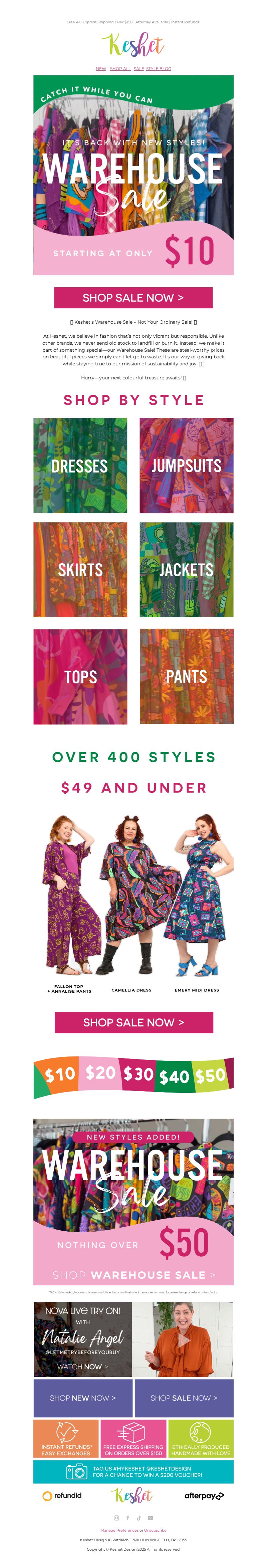Click the afterpay logo
Screen dimensions: 267x1568
(x=204, y=1496)
